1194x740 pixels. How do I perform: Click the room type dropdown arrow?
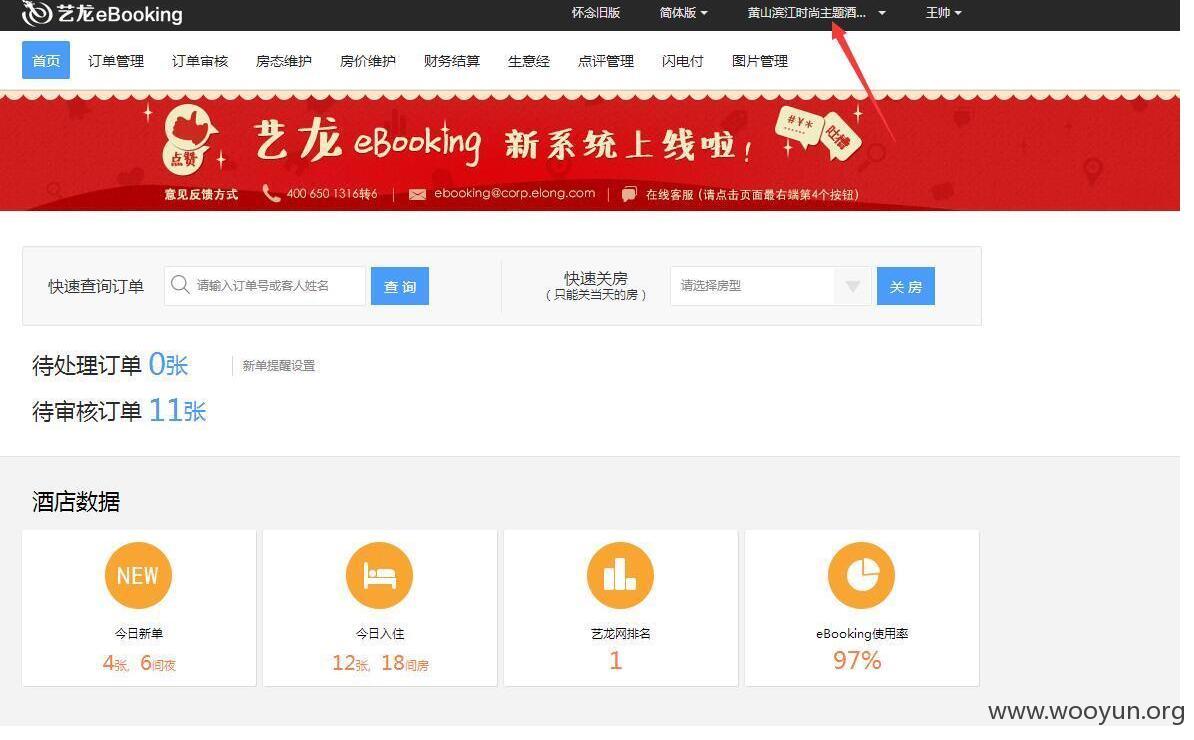[853, 287]
